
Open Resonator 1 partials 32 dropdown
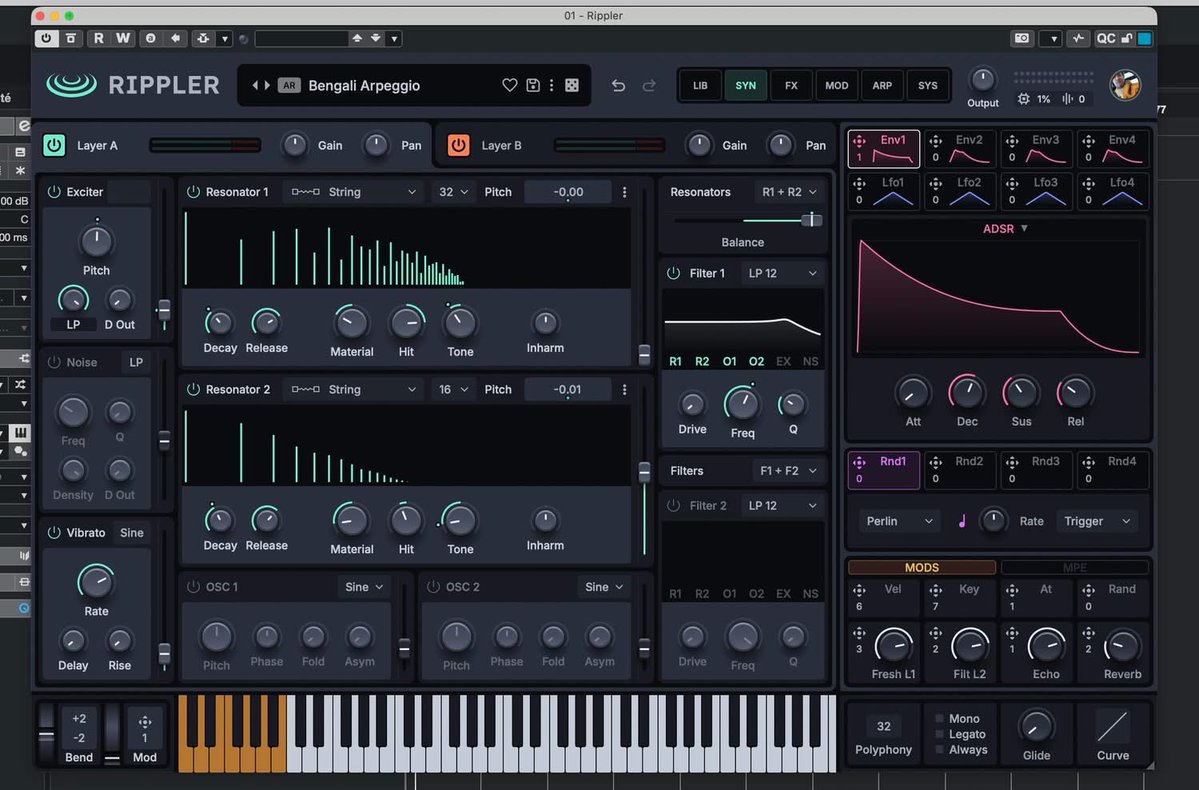(453, 192)
